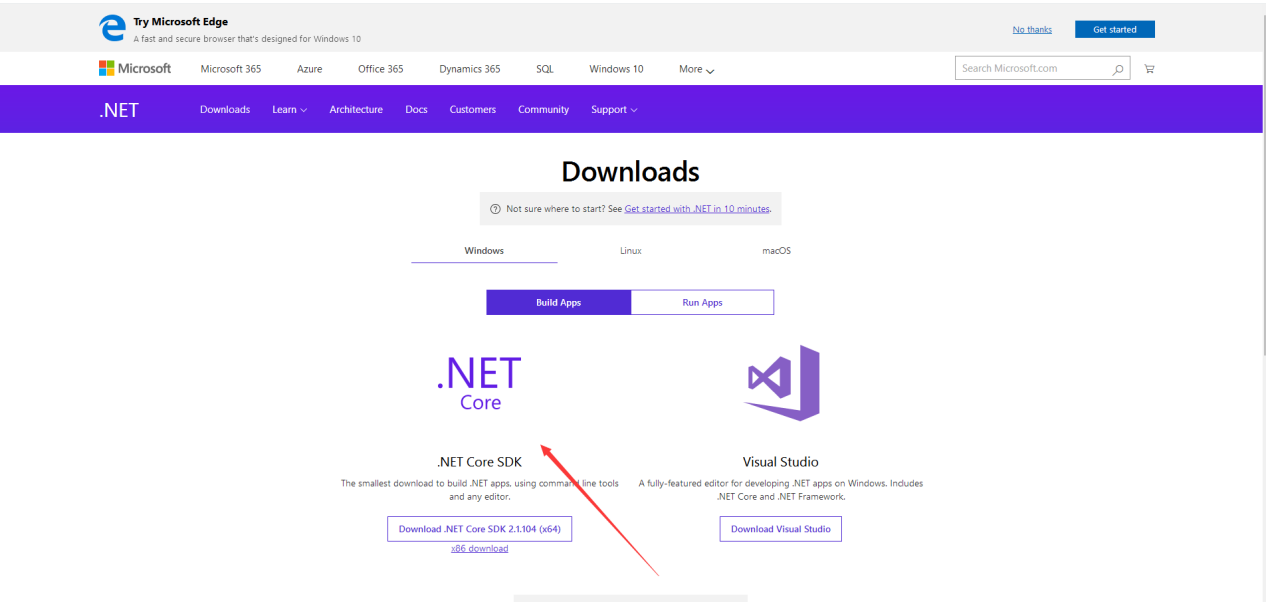
Task: Expand the More menu in Microsoft header
Action: pyautogui.click(x=696, y=69)
